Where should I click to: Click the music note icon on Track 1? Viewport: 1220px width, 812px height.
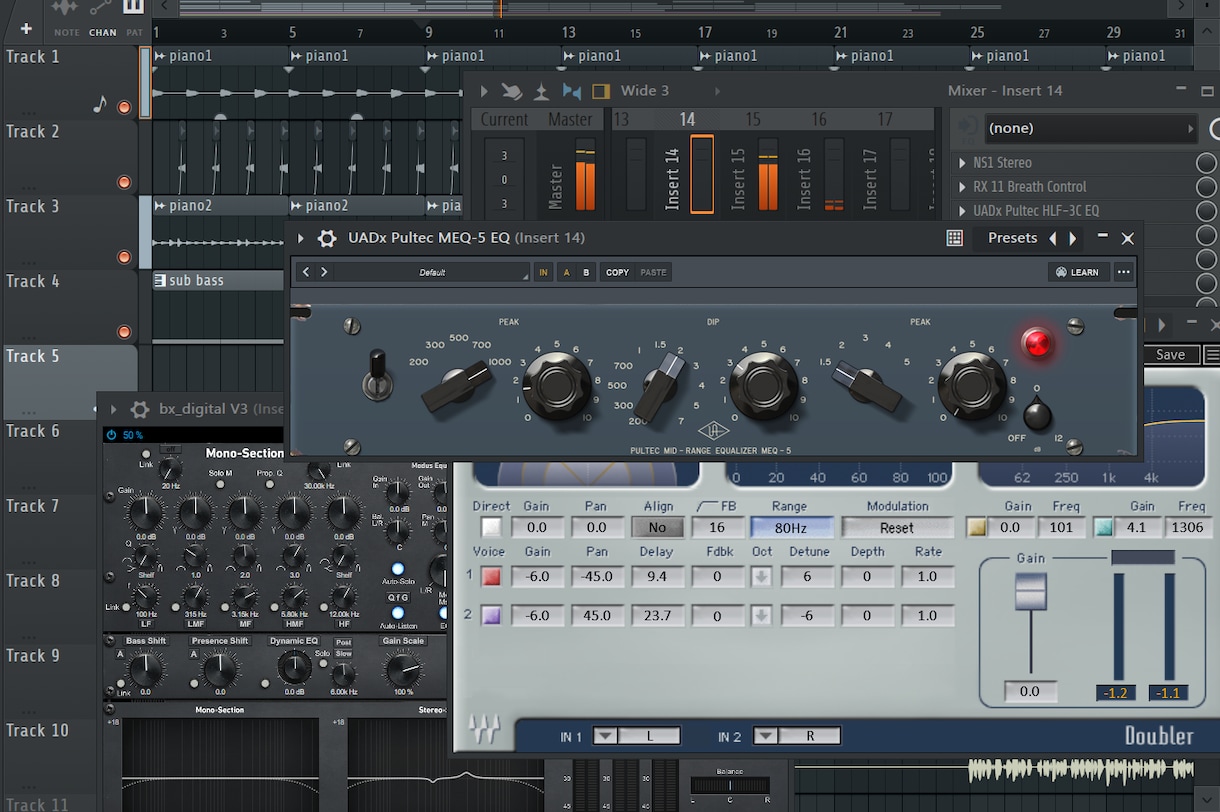pyautogui.click(x=100, y=104)
